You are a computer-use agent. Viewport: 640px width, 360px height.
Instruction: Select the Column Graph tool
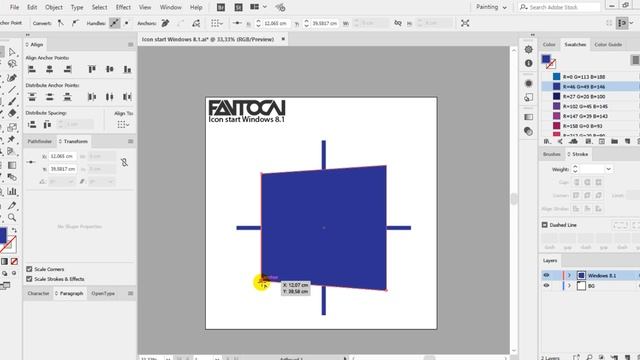point(12,191)
